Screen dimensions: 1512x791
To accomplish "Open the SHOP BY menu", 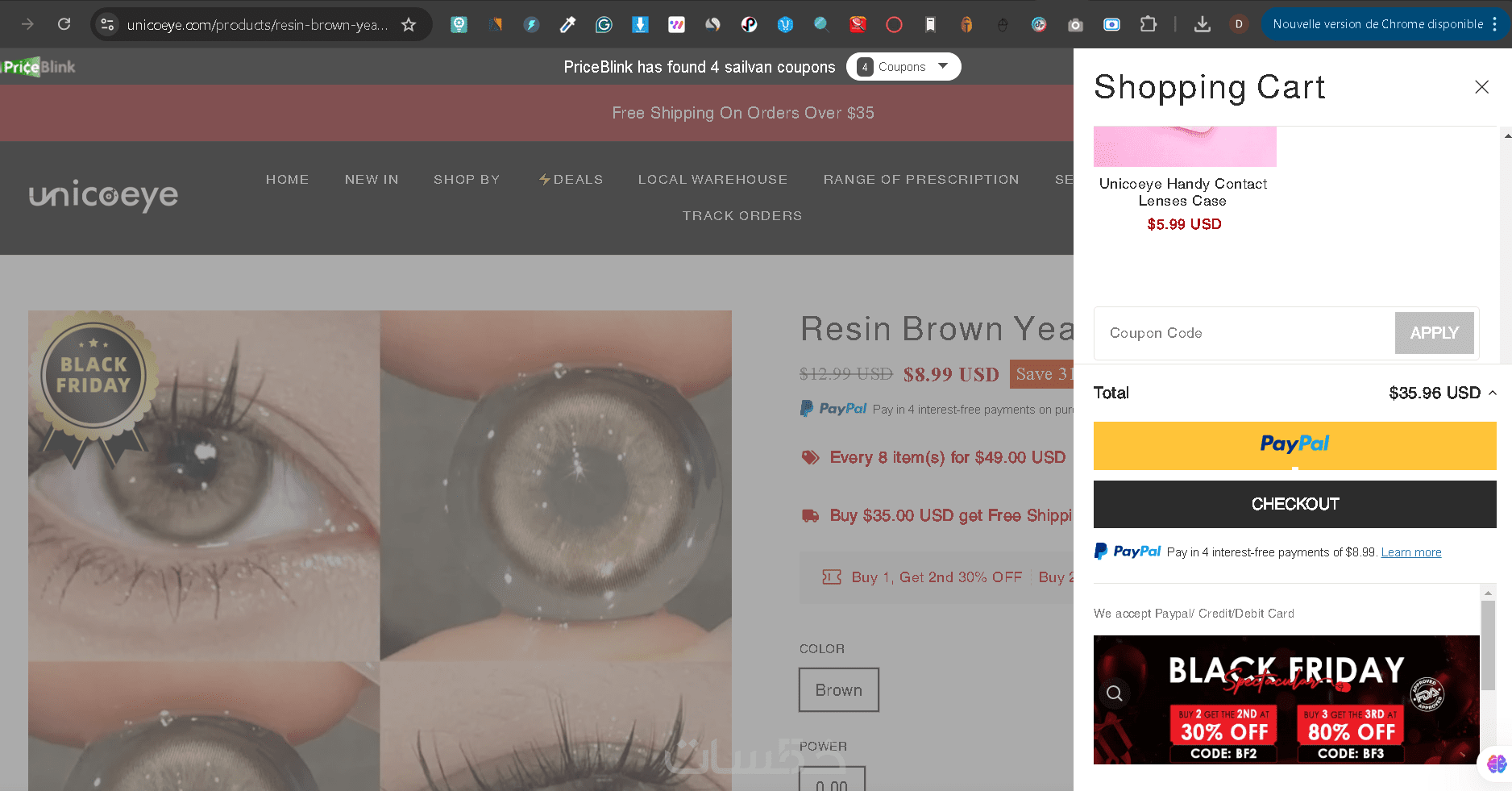I will click(467, 180).
